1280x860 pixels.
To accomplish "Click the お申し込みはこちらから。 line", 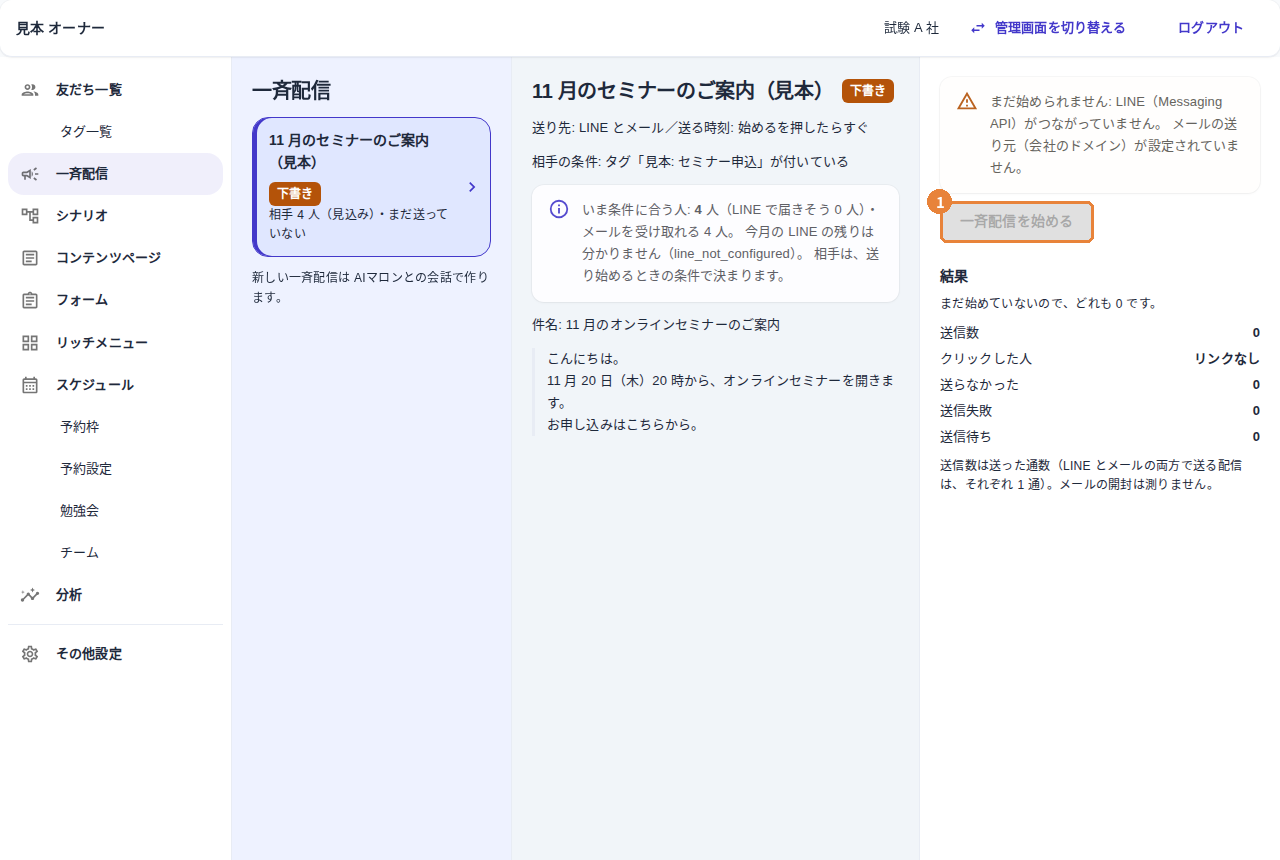I will point(623,425).
